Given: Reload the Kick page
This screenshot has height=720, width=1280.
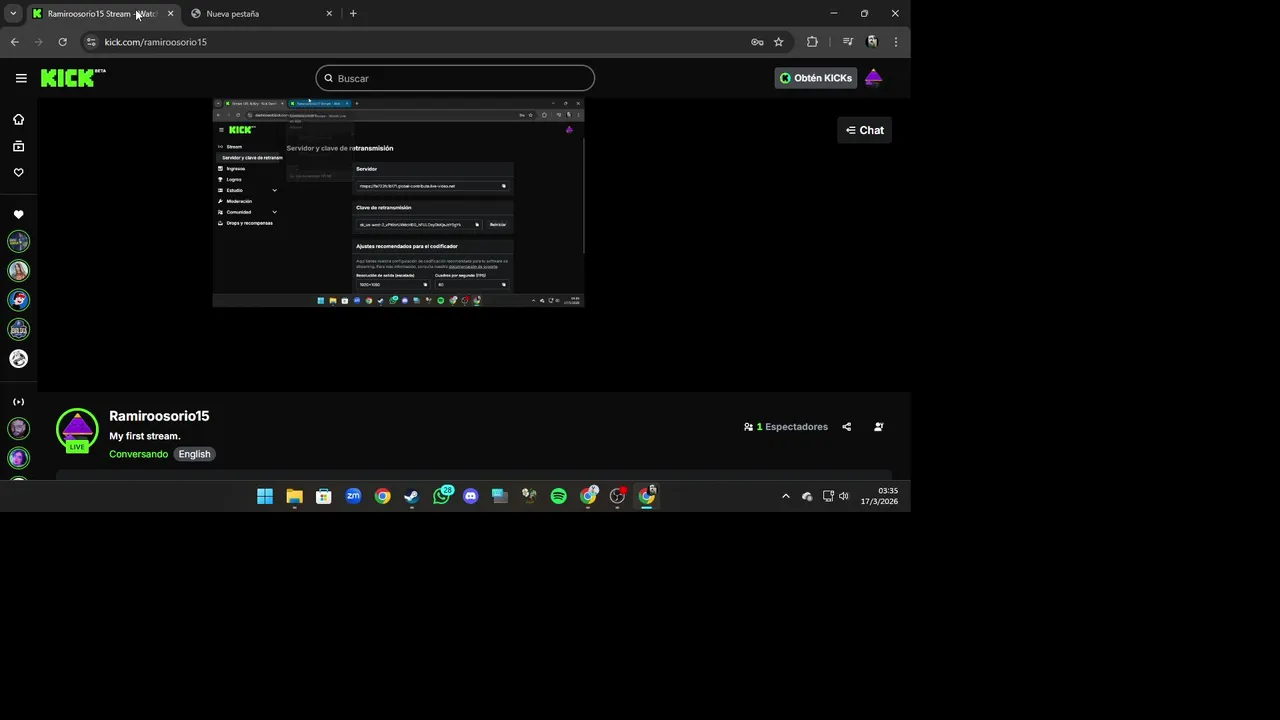Looking at the screenshot, I should [x=62, y=42].
